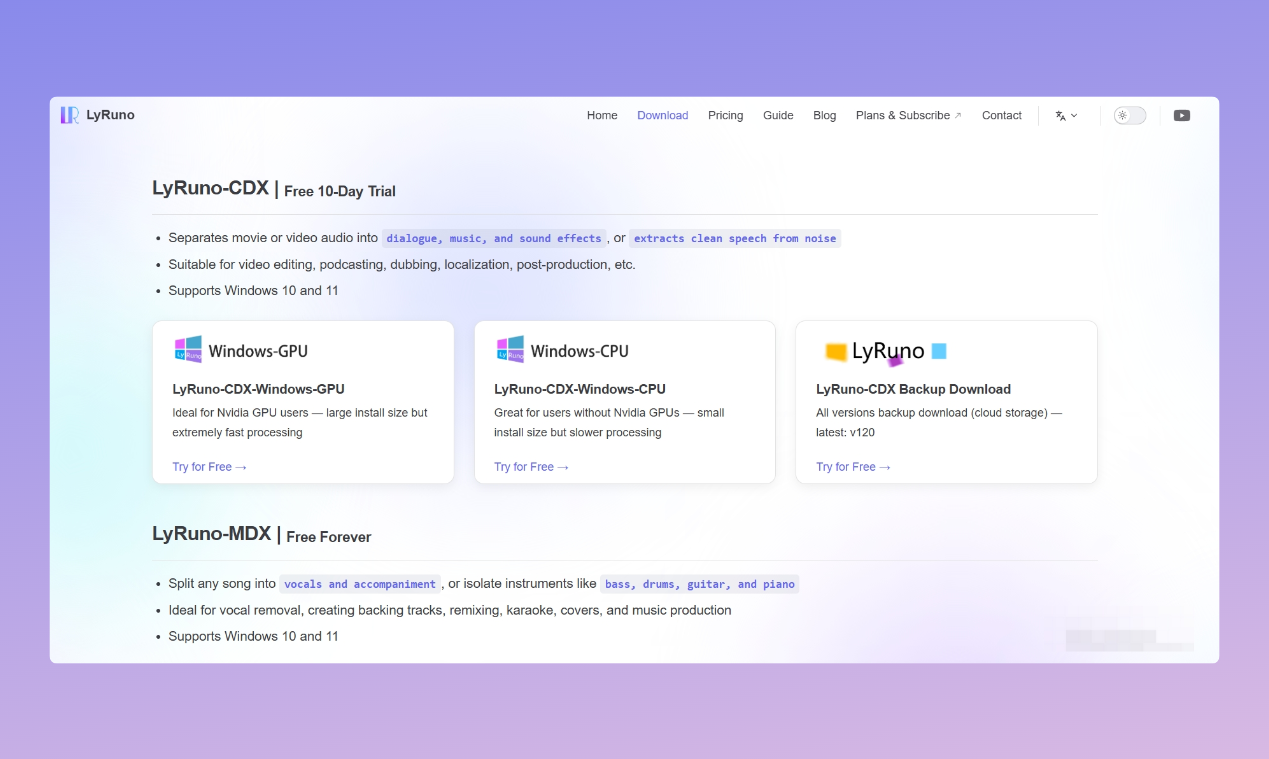Click 'Ideal for Nvidia GPU users' description

(300, 423)
